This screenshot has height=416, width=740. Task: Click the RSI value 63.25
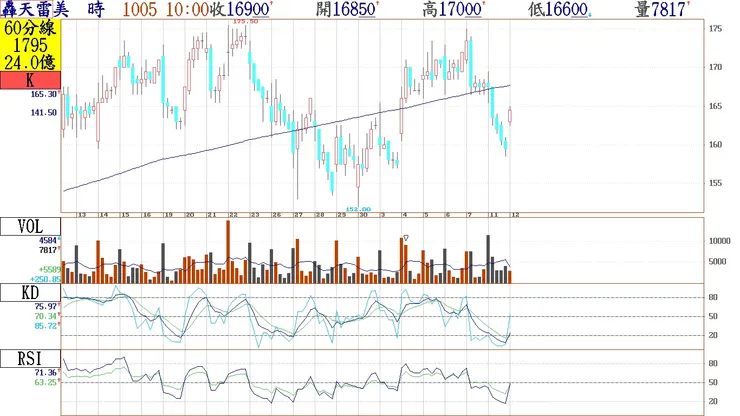(46, 382)
